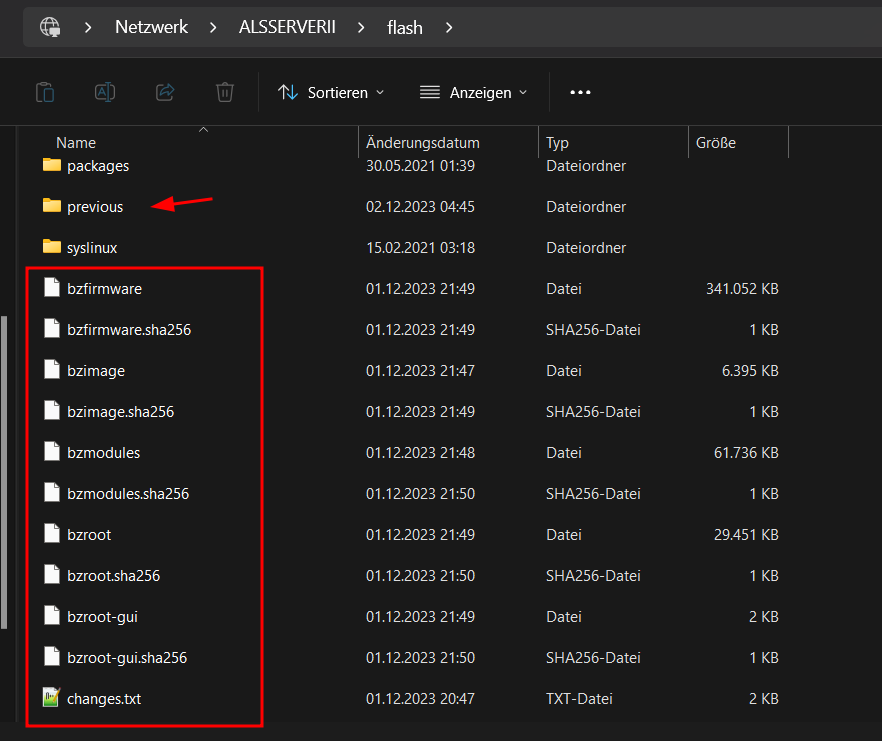Expand the chevron after Netzwerk in path

pos(213,28)
